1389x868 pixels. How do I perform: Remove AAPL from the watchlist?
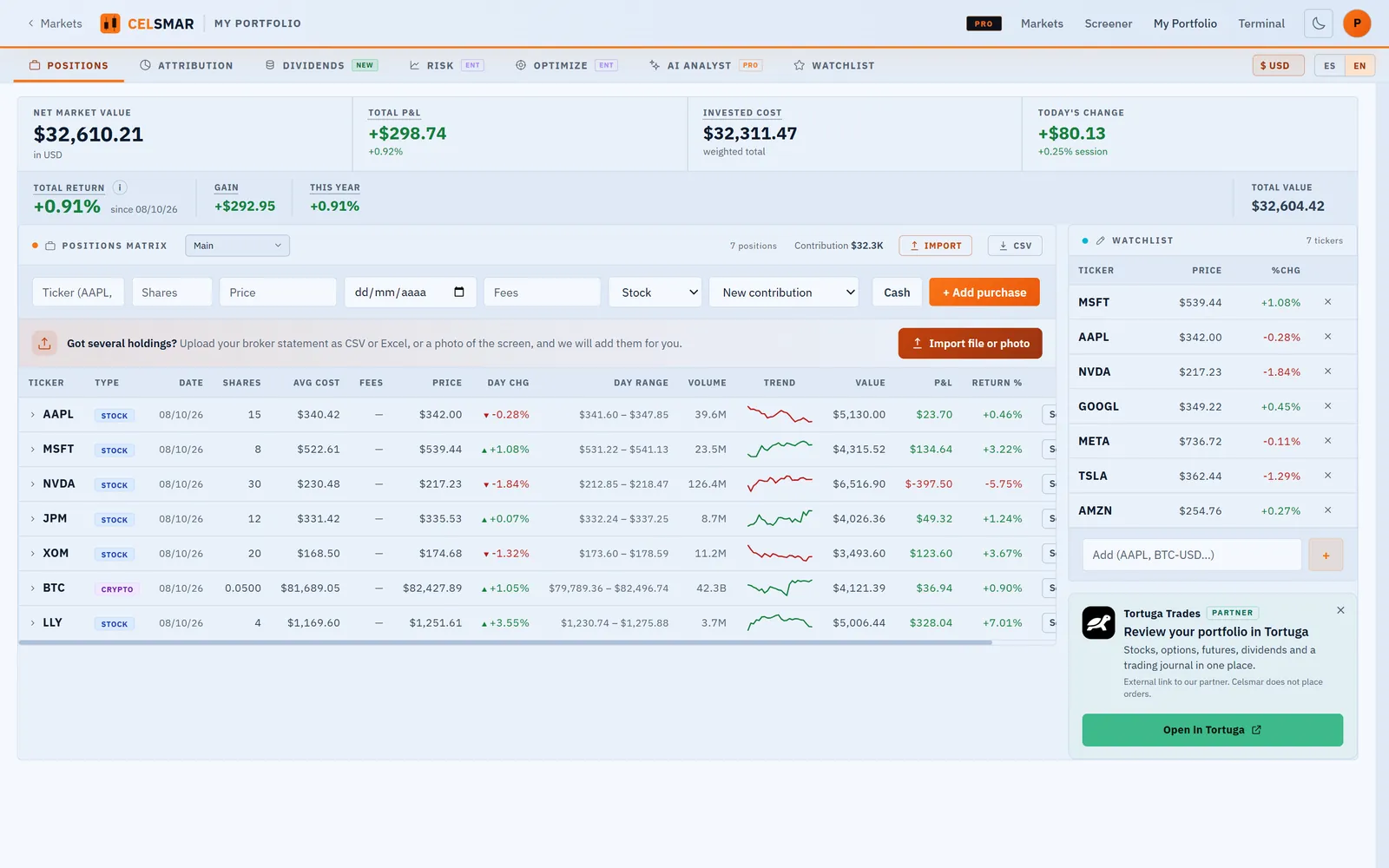point(1327,337)
